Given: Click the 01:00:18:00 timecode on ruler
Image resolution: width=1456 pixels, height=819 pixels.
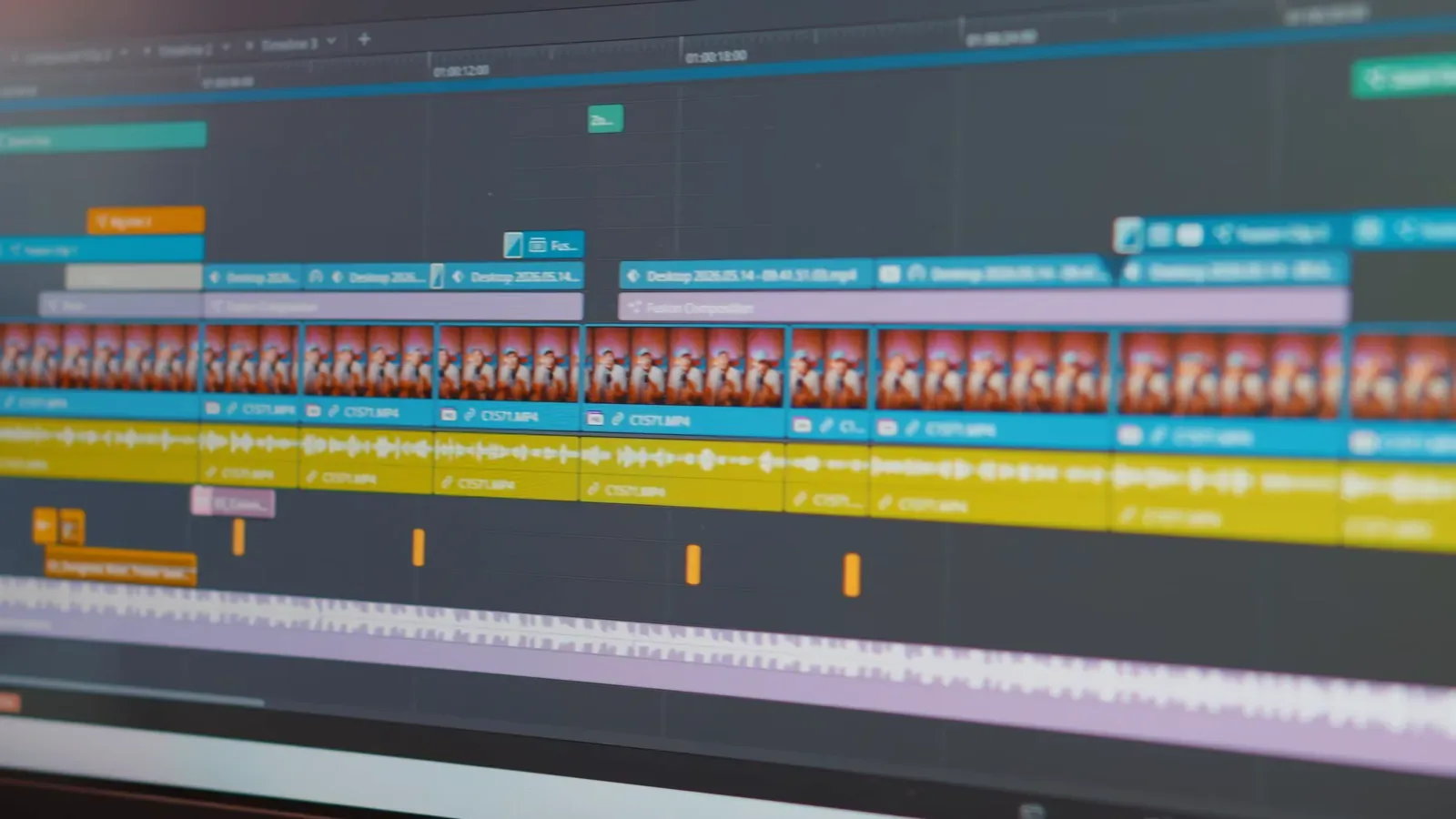Looking at the screenshot, I should point(716,56).
